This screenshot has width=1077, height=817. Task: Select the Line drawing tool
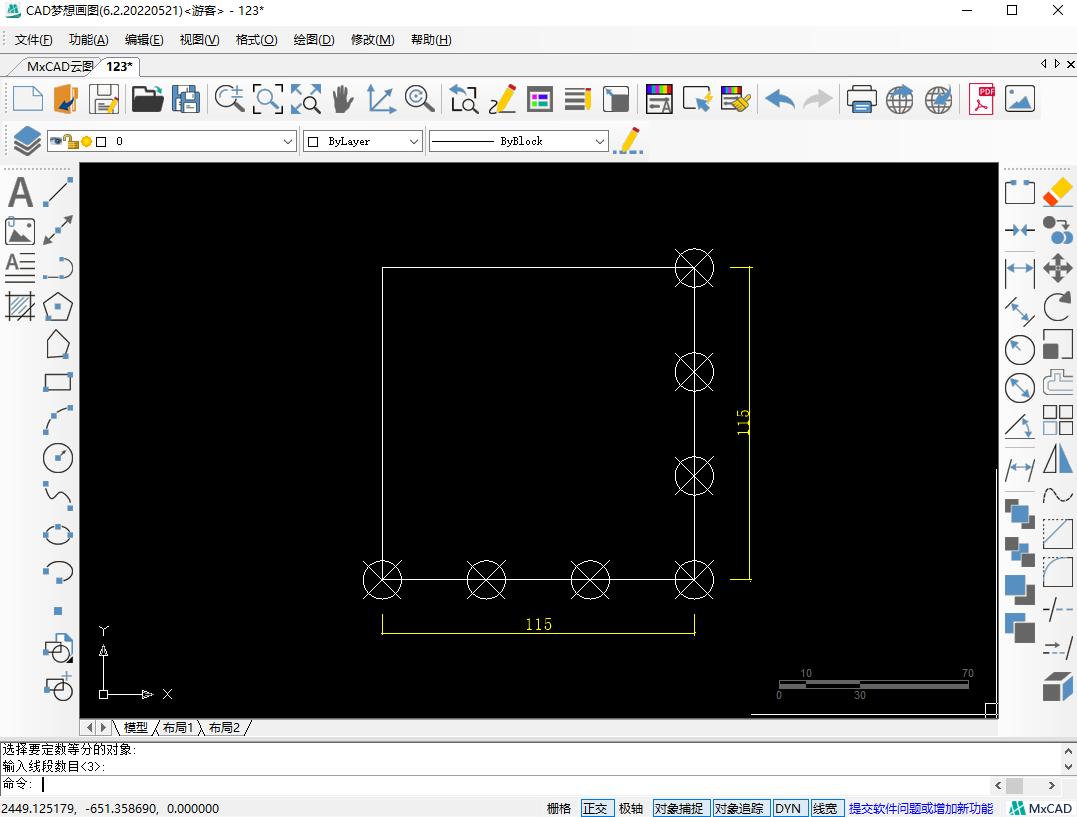point(57,192)
